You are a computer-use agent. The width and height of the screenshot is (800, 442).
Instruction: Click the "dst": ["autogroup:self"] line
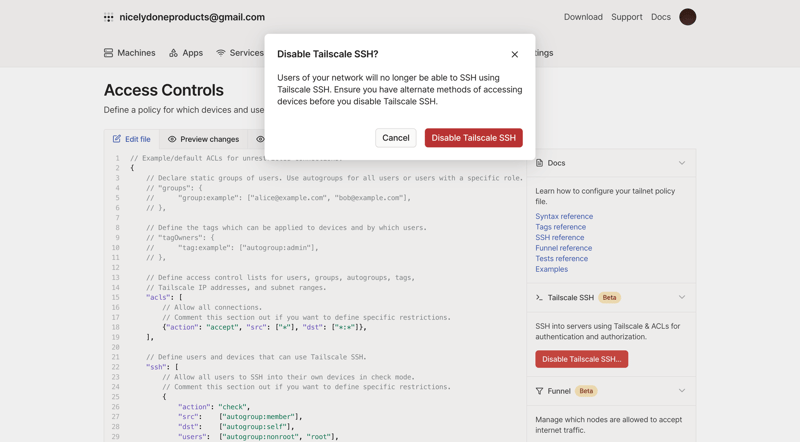coord(236,427)
